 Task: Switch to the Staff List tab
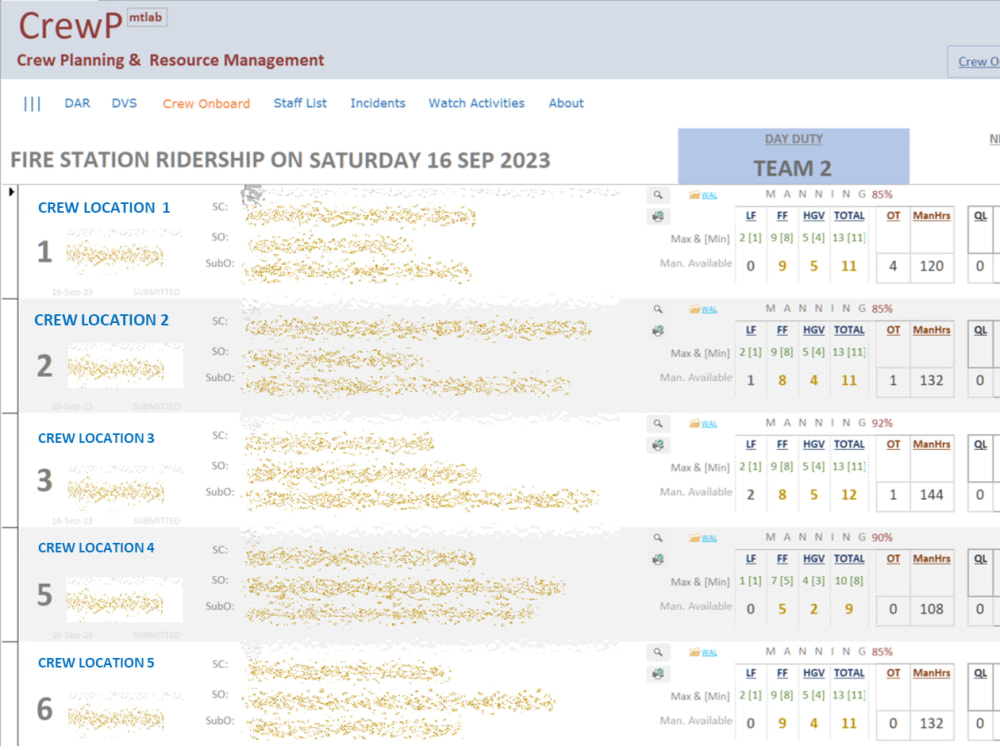(300, 103)
